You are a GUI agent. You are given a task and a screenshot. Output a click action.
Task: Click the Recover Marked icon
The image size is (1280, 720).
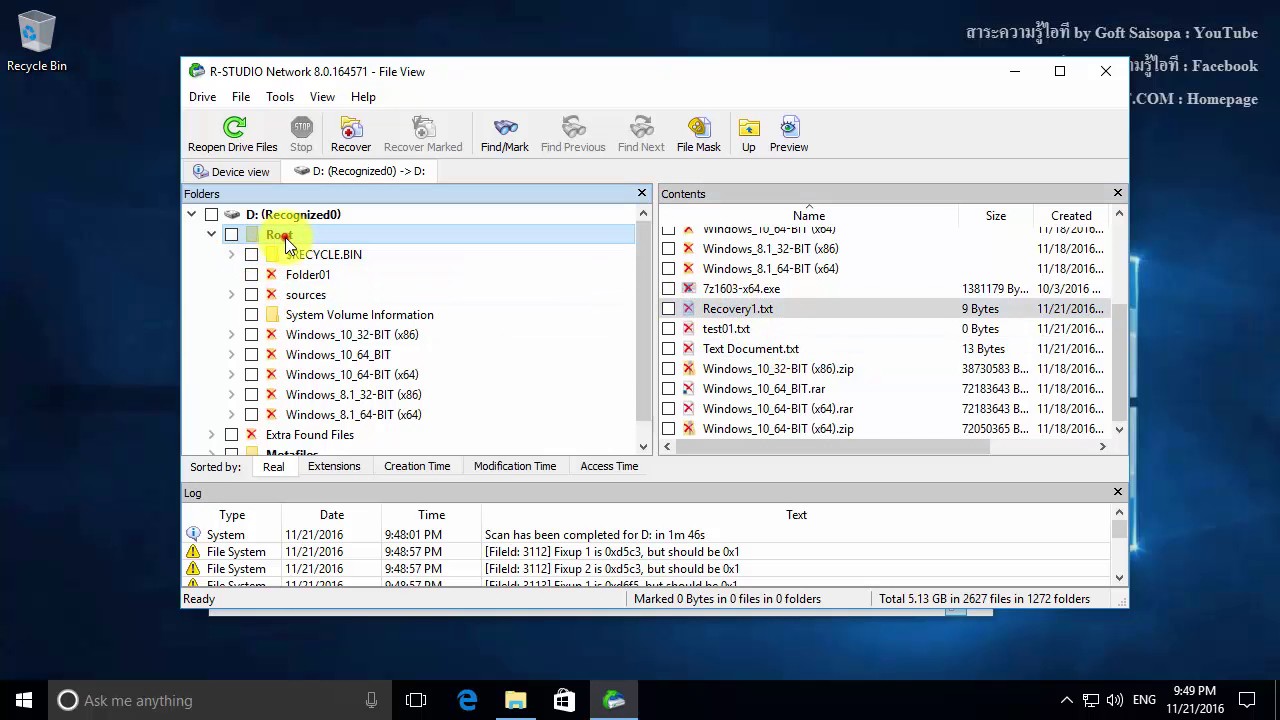(423, 127)
